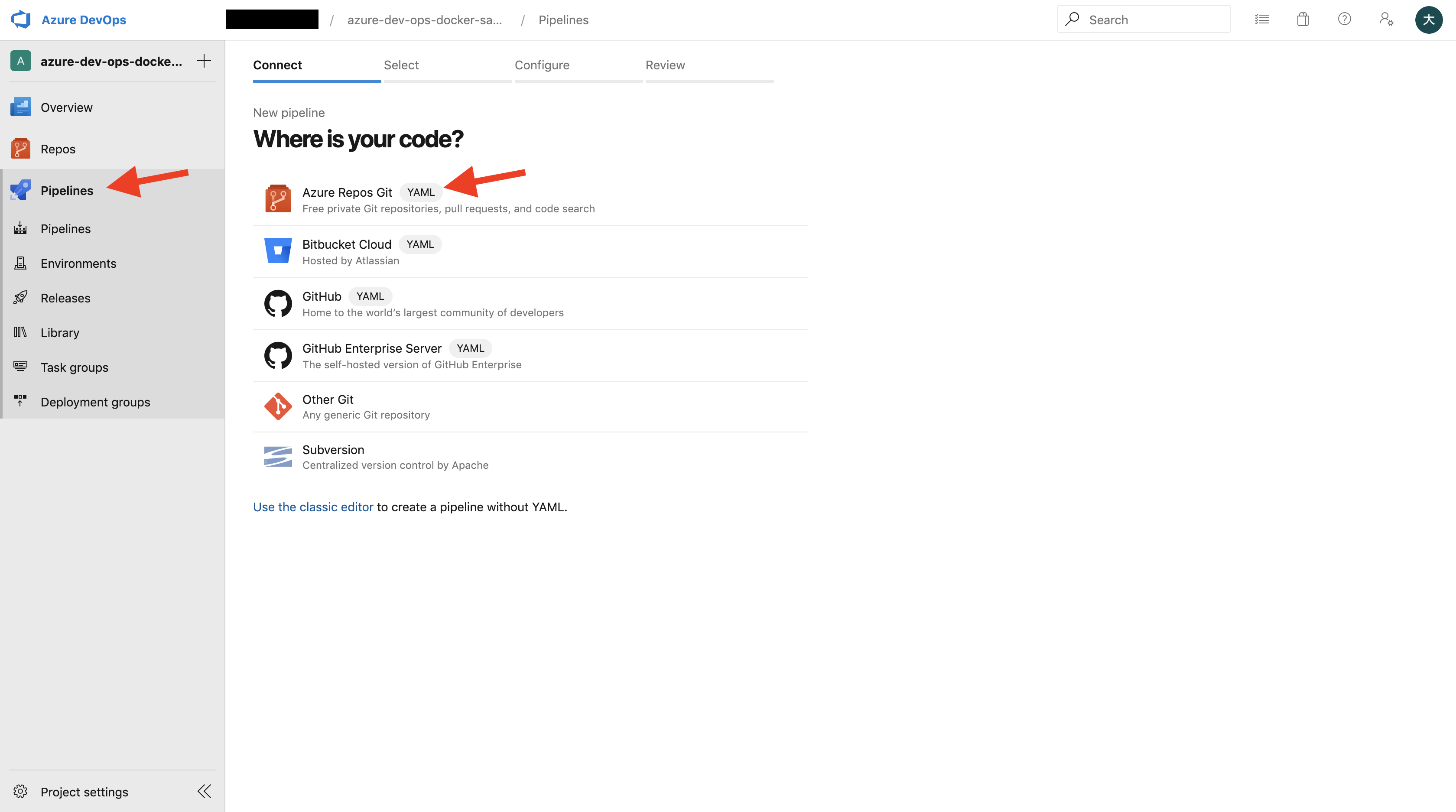Choose Other Git as source
The image size is (1456, 812).
click(530, 407)
